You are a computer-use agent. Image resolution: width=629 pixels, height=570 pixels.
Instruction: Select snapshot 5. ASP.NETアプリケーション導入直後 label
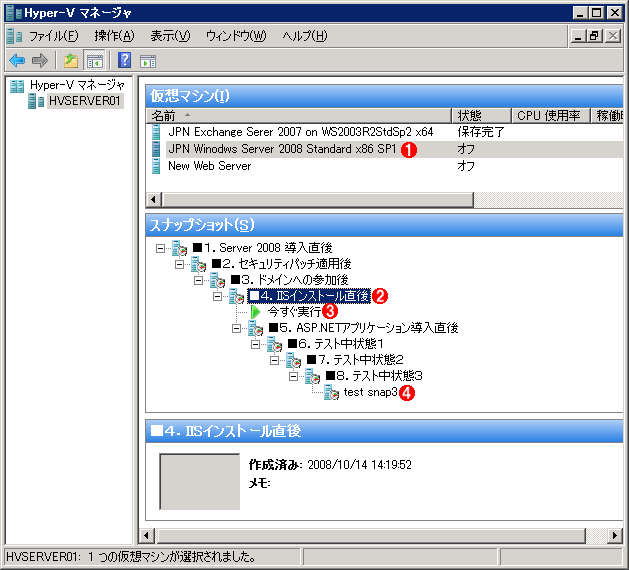pyautogui.click(x=363, y=329)
